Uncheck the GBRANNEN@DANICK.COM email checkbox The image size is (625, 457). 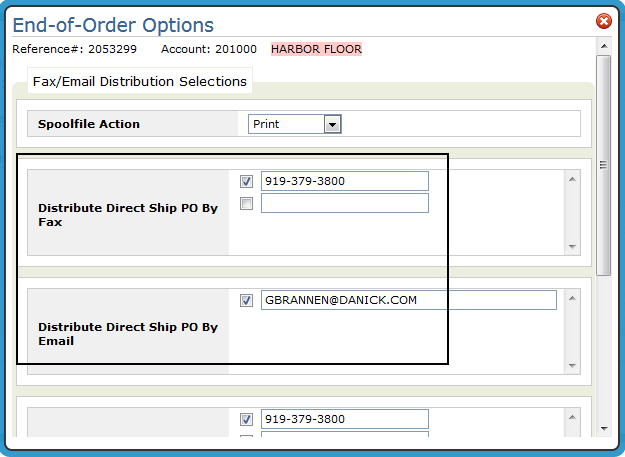click(246, 300)
